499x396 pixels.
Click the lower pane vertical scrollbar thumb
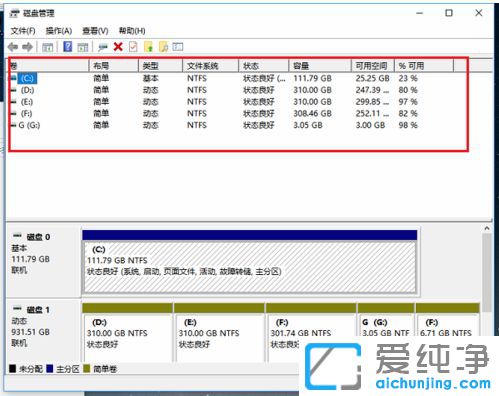pyautogui.click(x=487, y=272)
